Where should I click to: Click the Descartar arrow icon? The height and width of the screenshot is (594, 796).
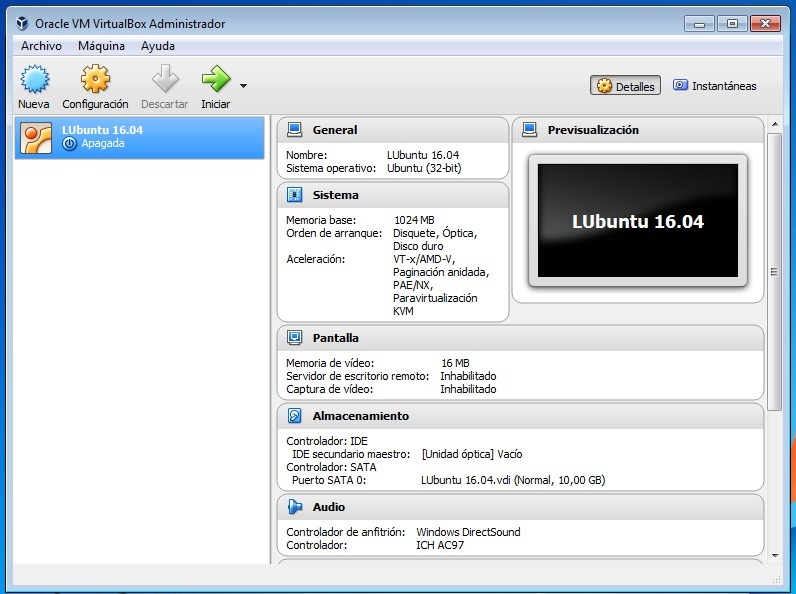point(165,79)
